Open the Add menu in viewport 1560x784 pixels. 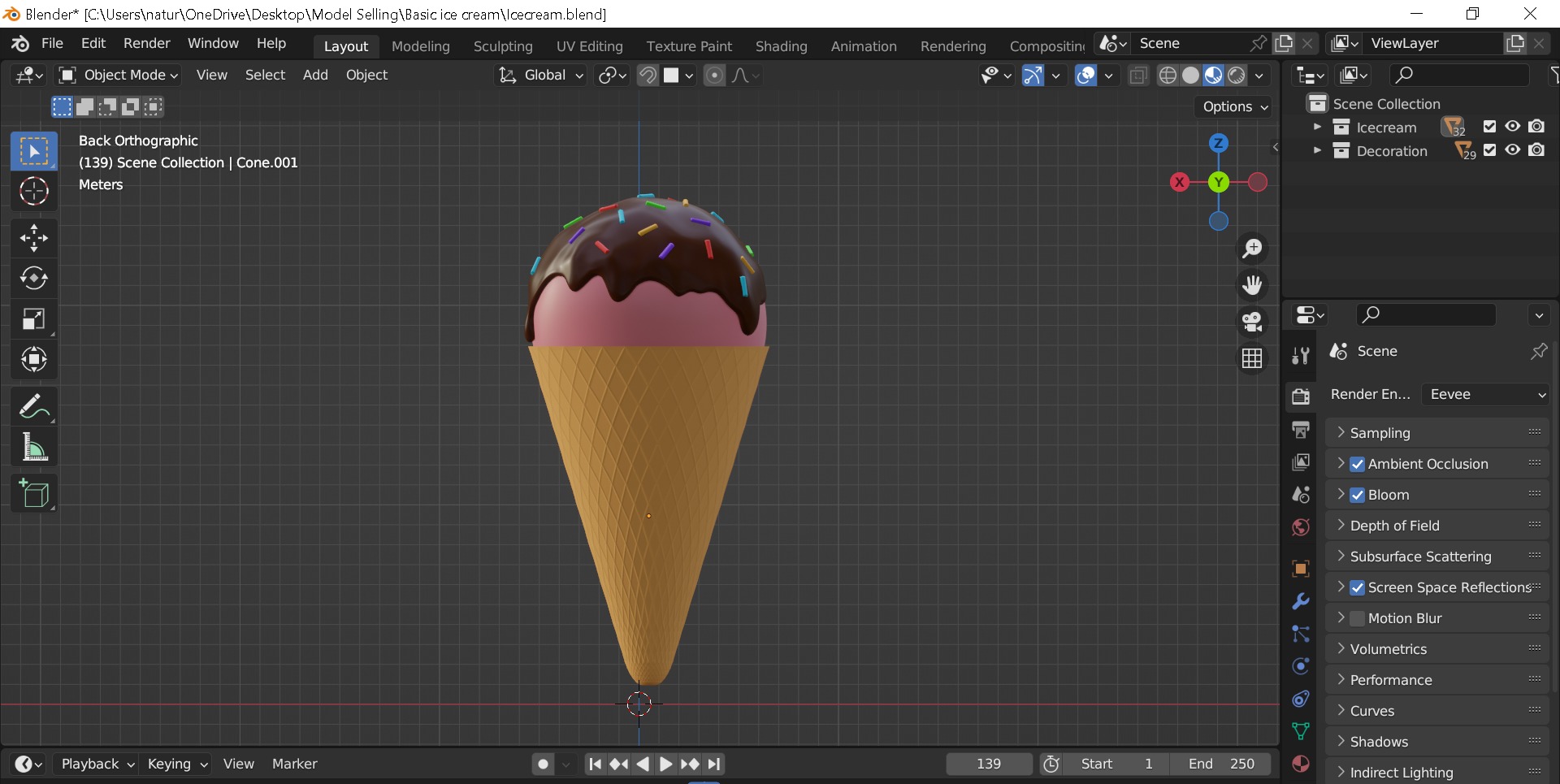(315, 76)
